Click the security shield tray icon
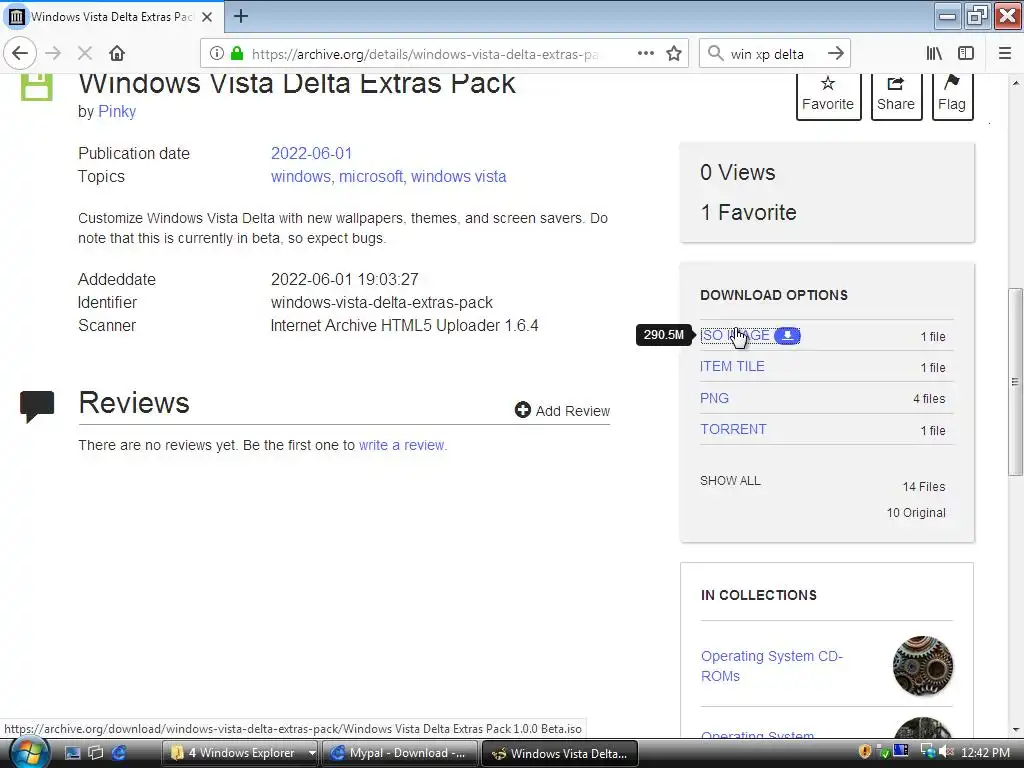The image size is (1024, 768). click(865, 752)
